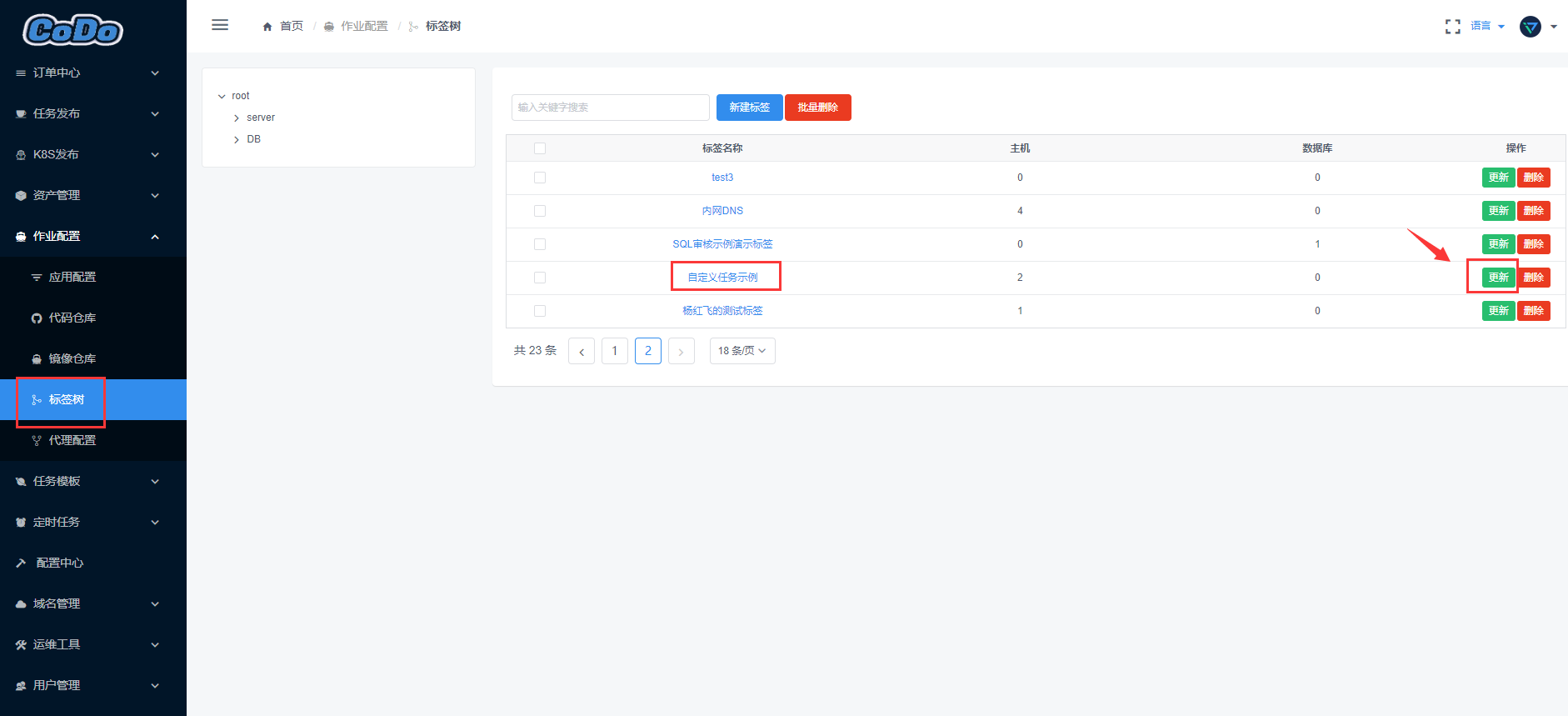
Task: Open 应用配置 menu item
Action: 93,278
